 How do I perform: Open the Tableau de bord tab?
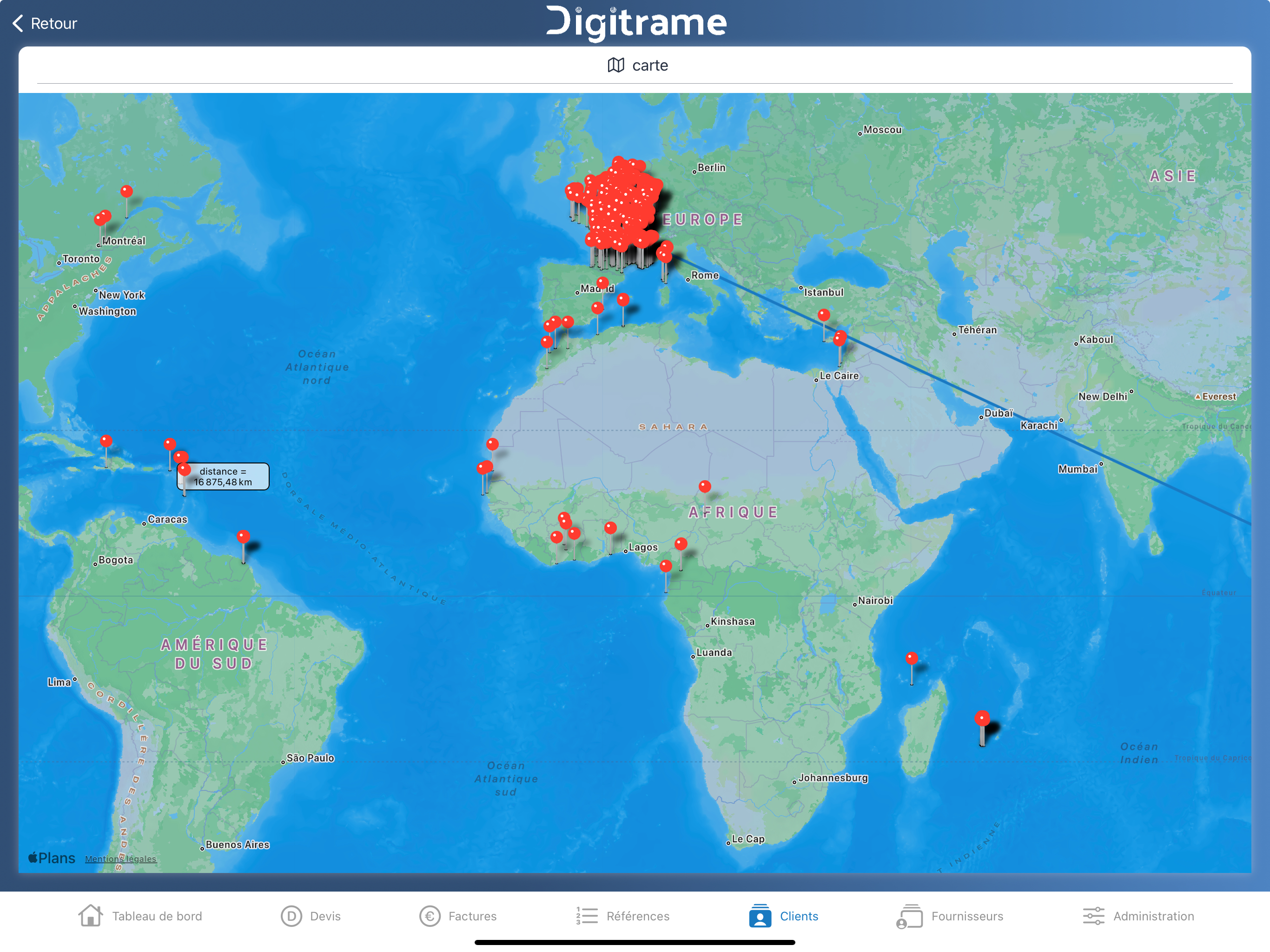(x=140, y=916)
